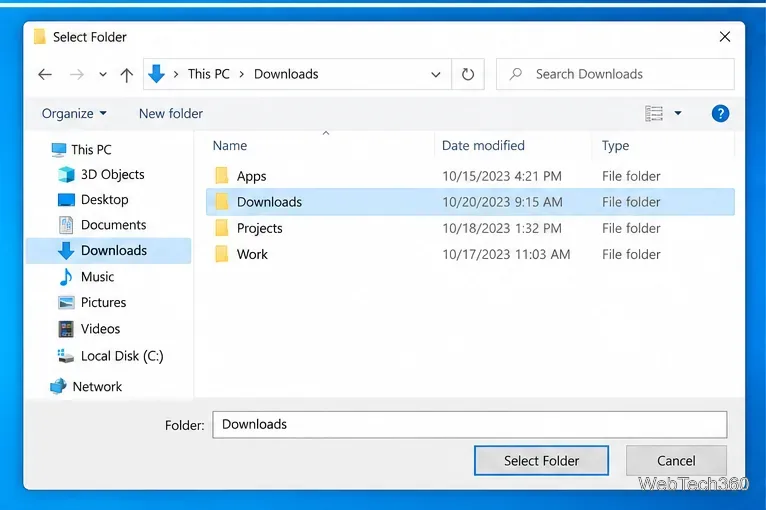The width and height of the screenshot is (766, 510).
Task: Open the Organize menu
Action: pos(74,113)
